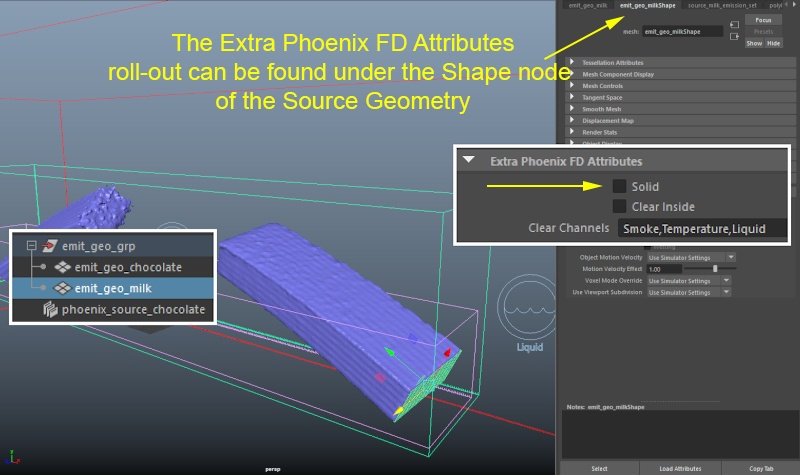Switch to the emit_geo_milk tab

coord(588,5)
